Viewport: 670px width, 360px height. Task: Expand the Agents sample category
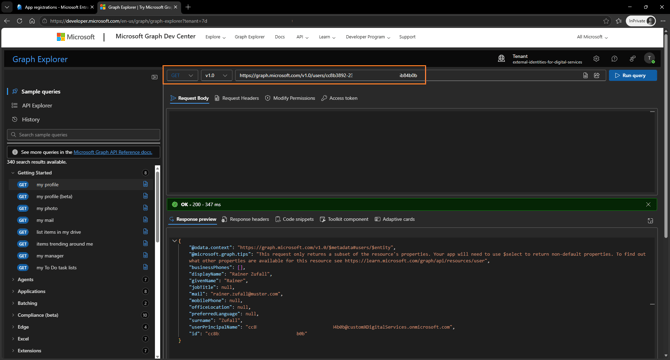(x=12, y=280)
